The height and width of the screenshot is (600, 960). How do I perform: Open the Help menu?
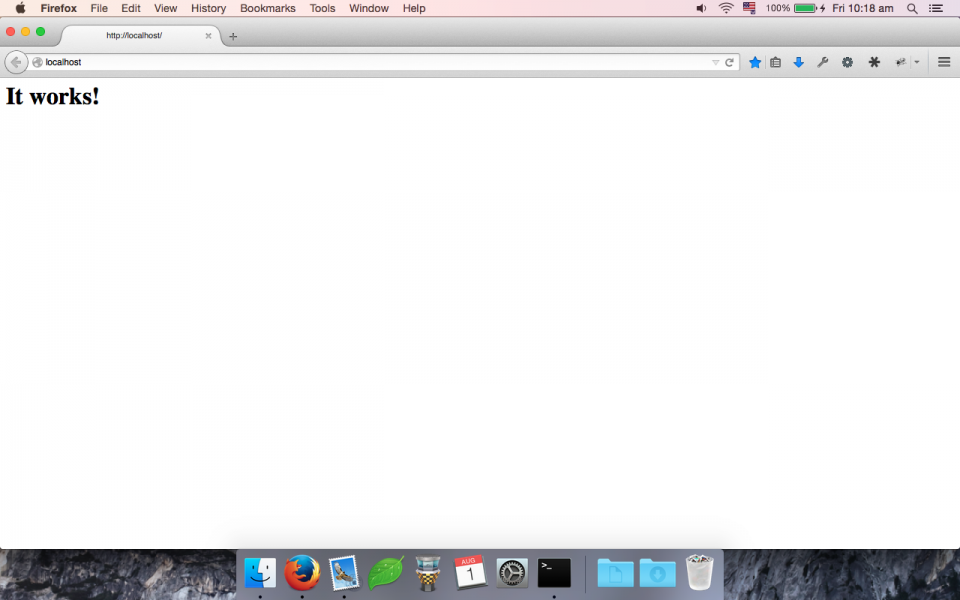tap(414, 8)
